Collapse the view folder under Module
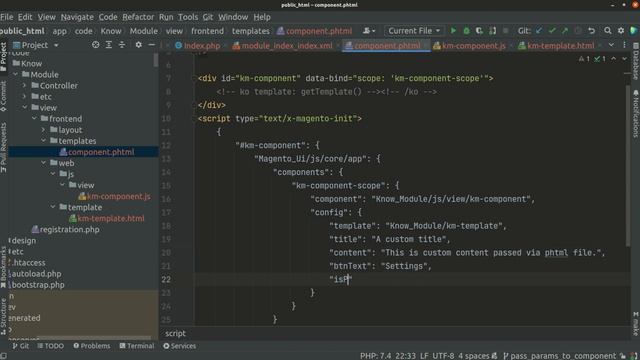 click(24, 108)
